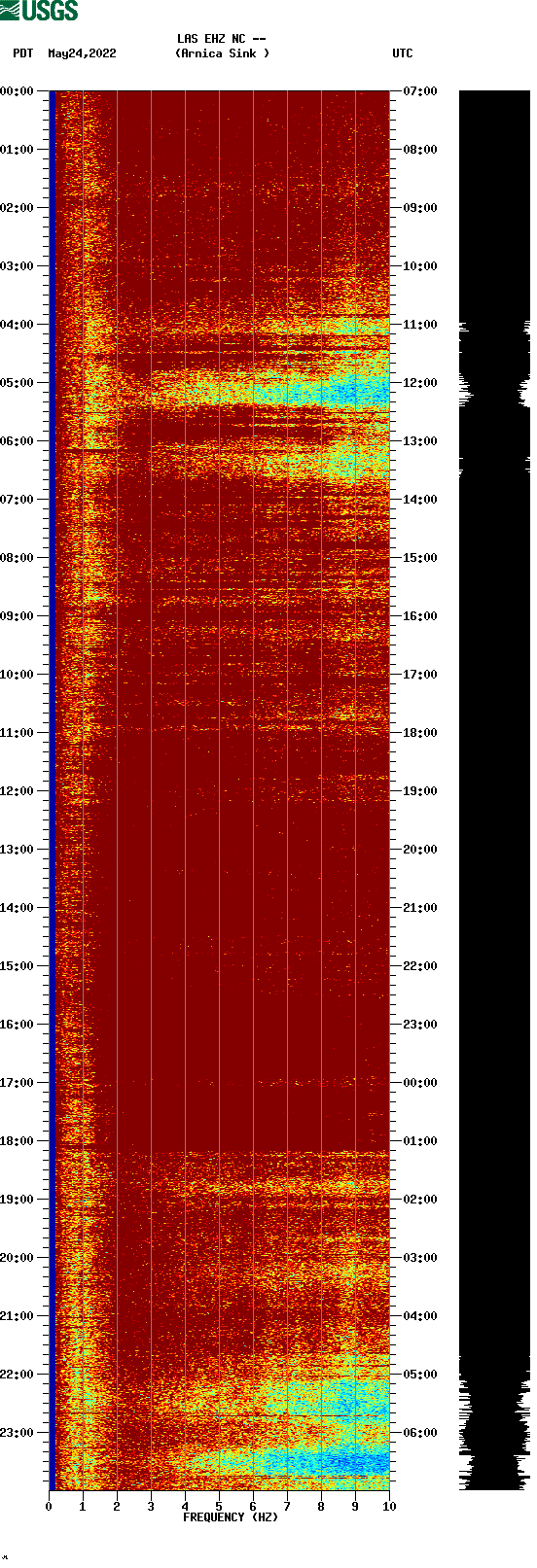The width and height of the screenshot is (537, 1568).
Task: Click the 01:00 UTC time label
Action: click(420, 1141)
